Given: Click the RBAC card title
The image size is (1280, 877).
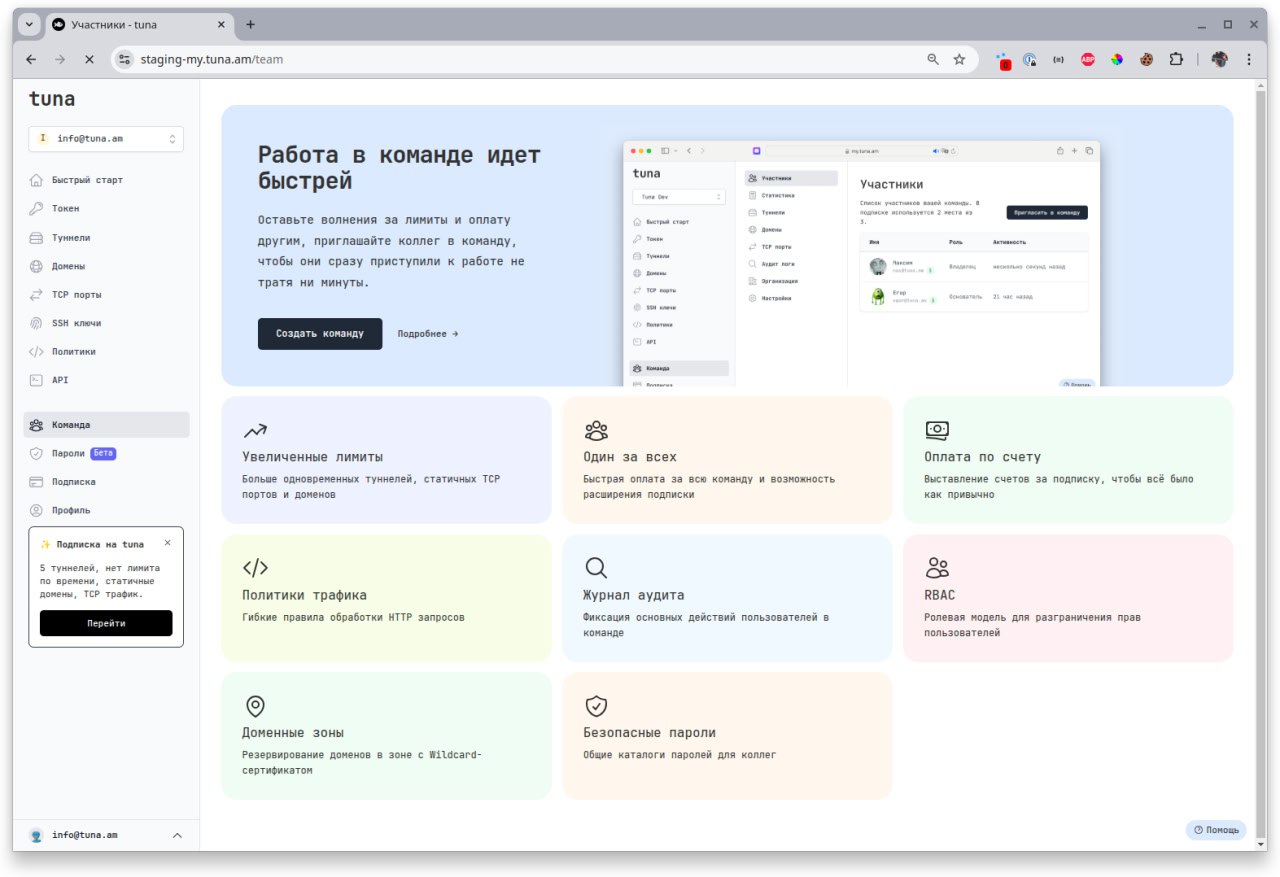Looking at the screenshot, I should coord(940,595).
